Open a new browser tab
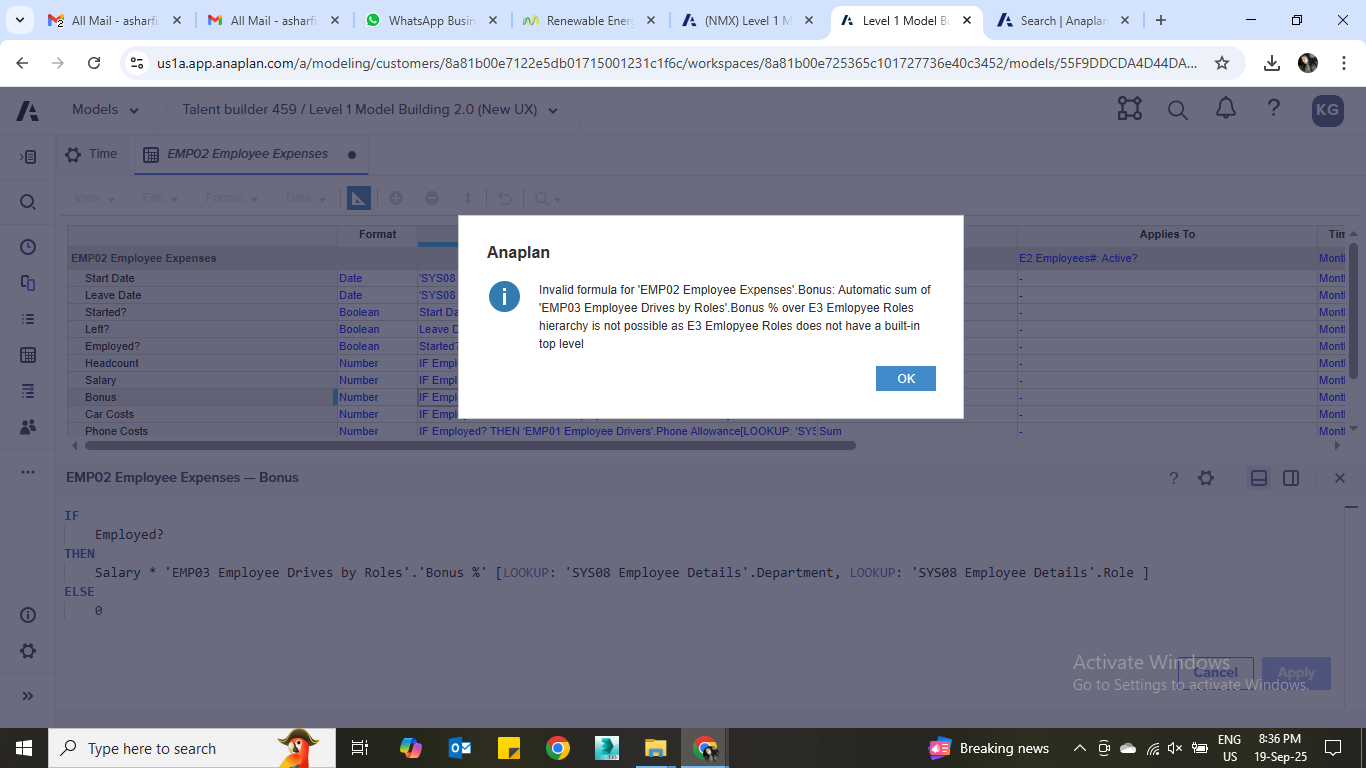The height and width of the screenshot is (768, 1366). tap(1160, 20)
